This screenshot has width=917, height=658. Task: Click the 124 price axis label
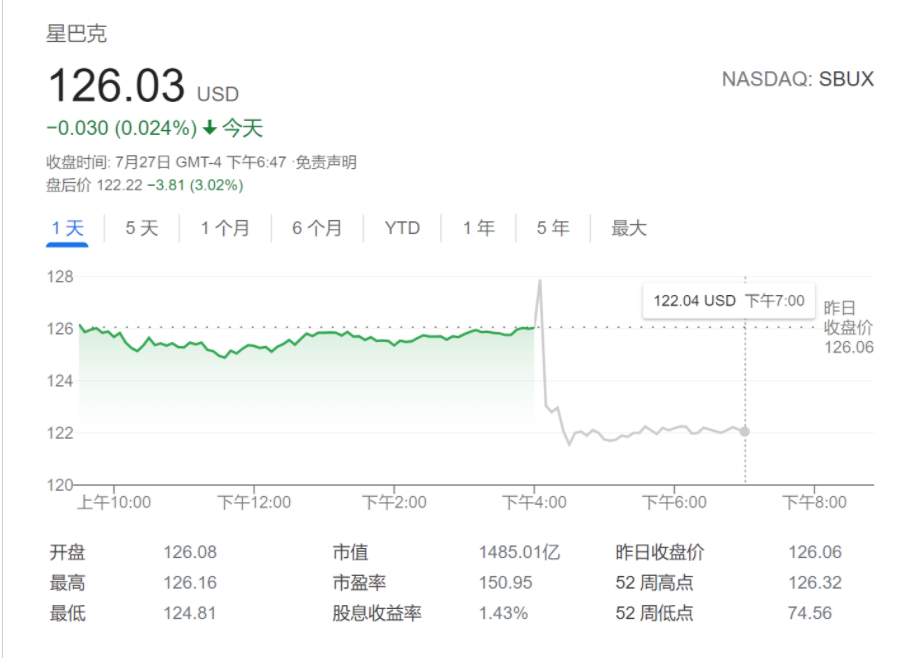(60, 381)
